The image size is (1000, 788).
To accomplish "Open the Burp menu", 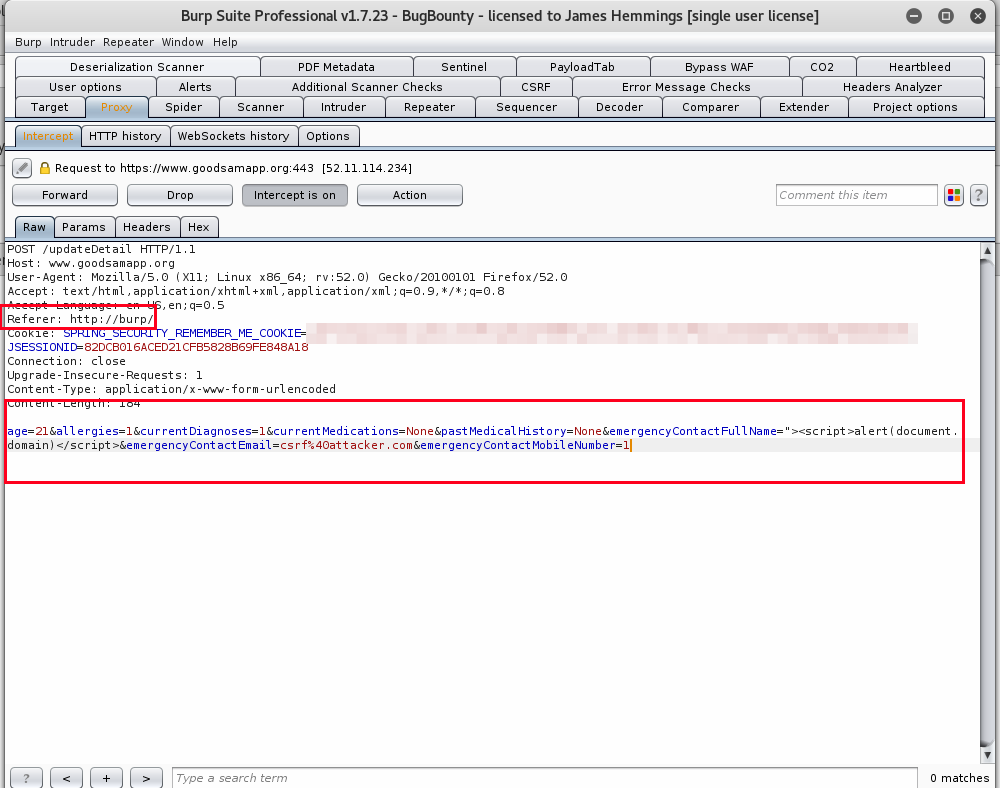I will pyautogui.click(x=28, y=42).
